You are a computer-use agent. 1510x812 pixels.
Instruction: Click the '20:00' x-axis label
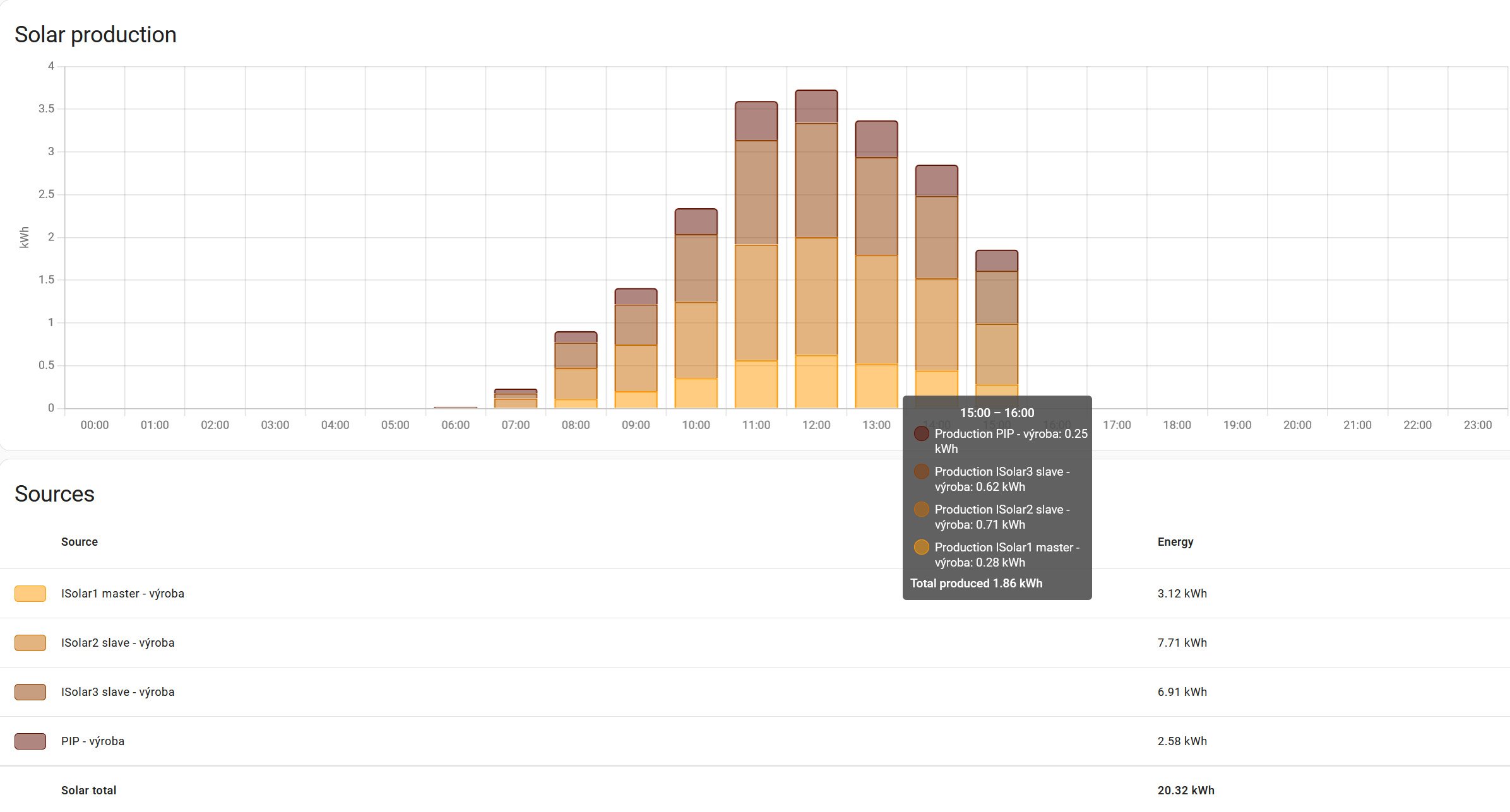click(x=1297, y=425)
